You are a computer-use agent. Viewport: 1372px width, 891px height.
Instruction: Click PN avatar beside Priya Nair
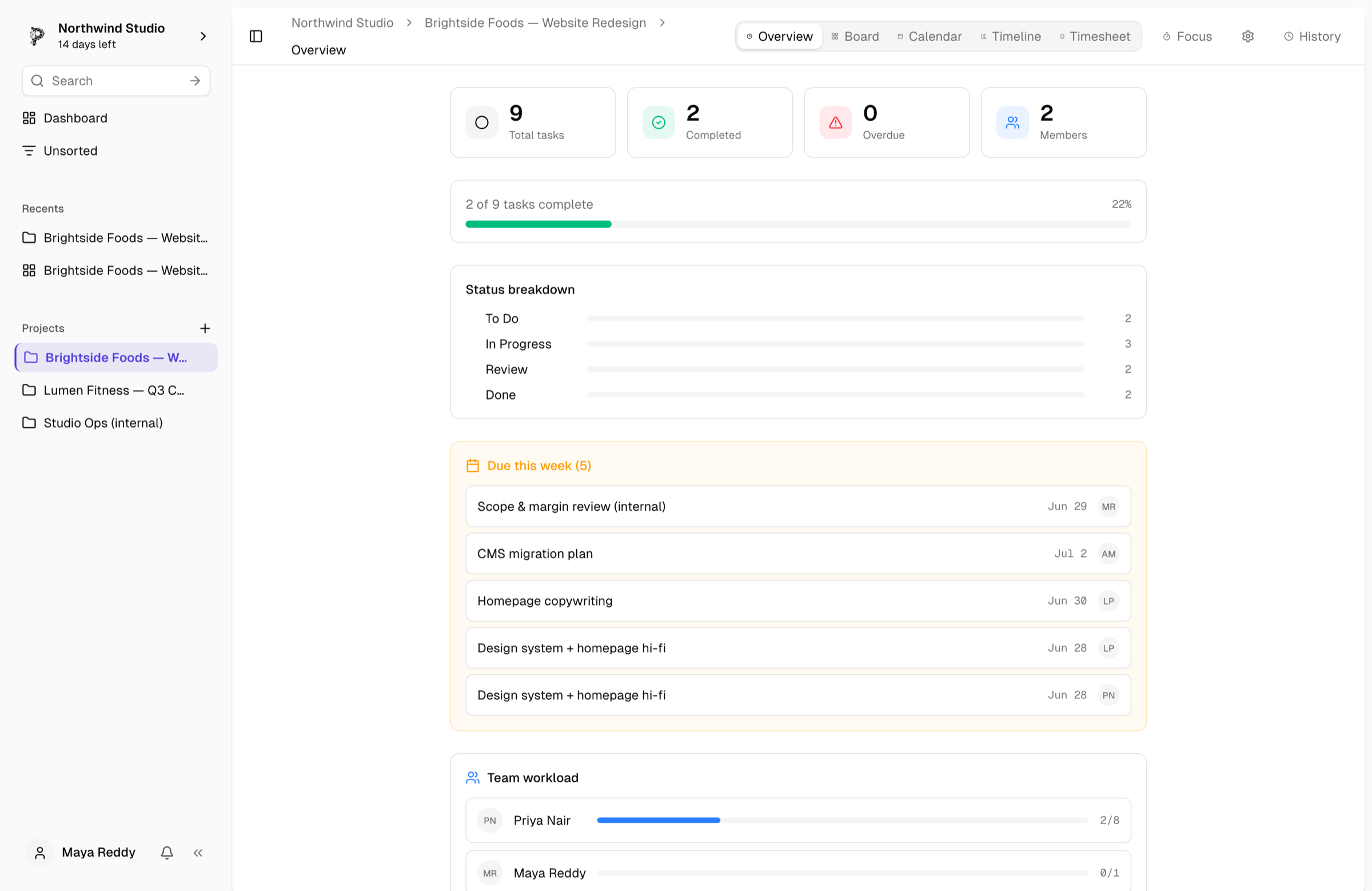[490, 820]
